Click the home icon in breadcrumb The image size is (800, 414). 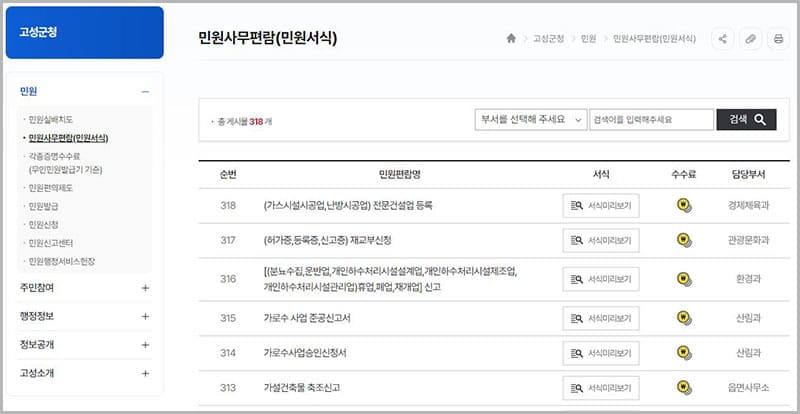[x=511, y=39]
